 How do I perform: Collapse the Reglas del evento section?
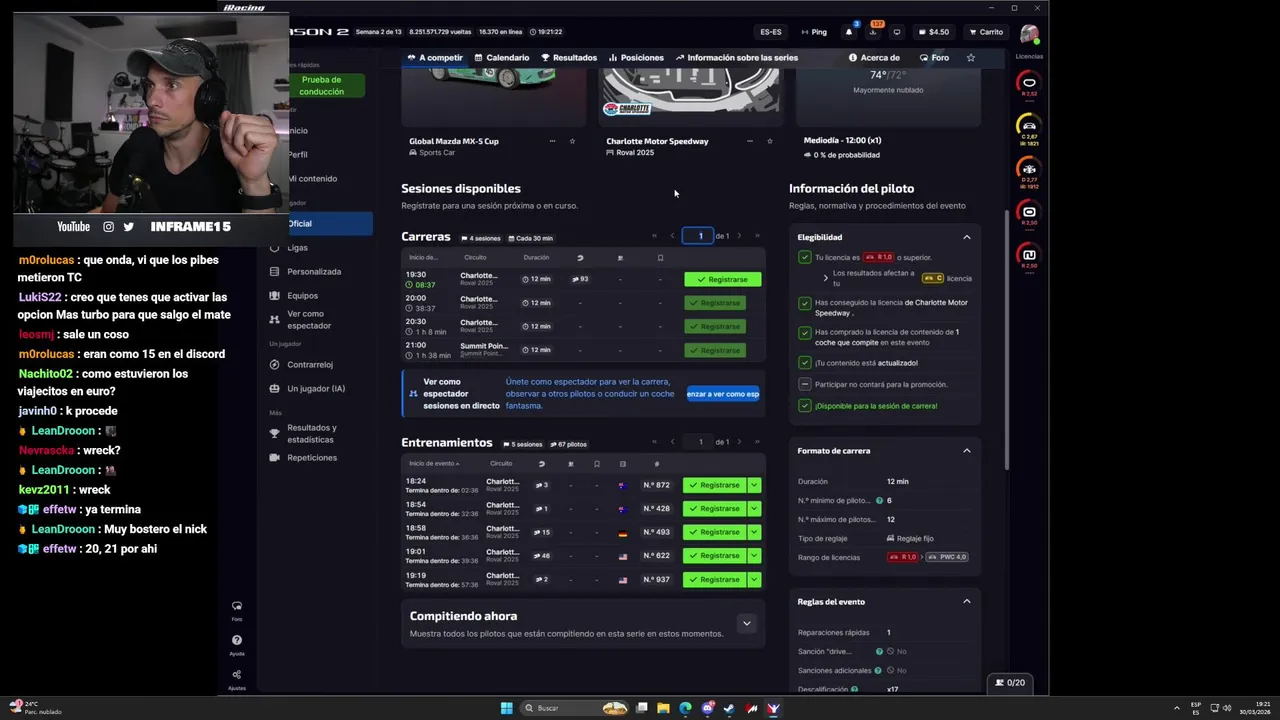[966, 602]
